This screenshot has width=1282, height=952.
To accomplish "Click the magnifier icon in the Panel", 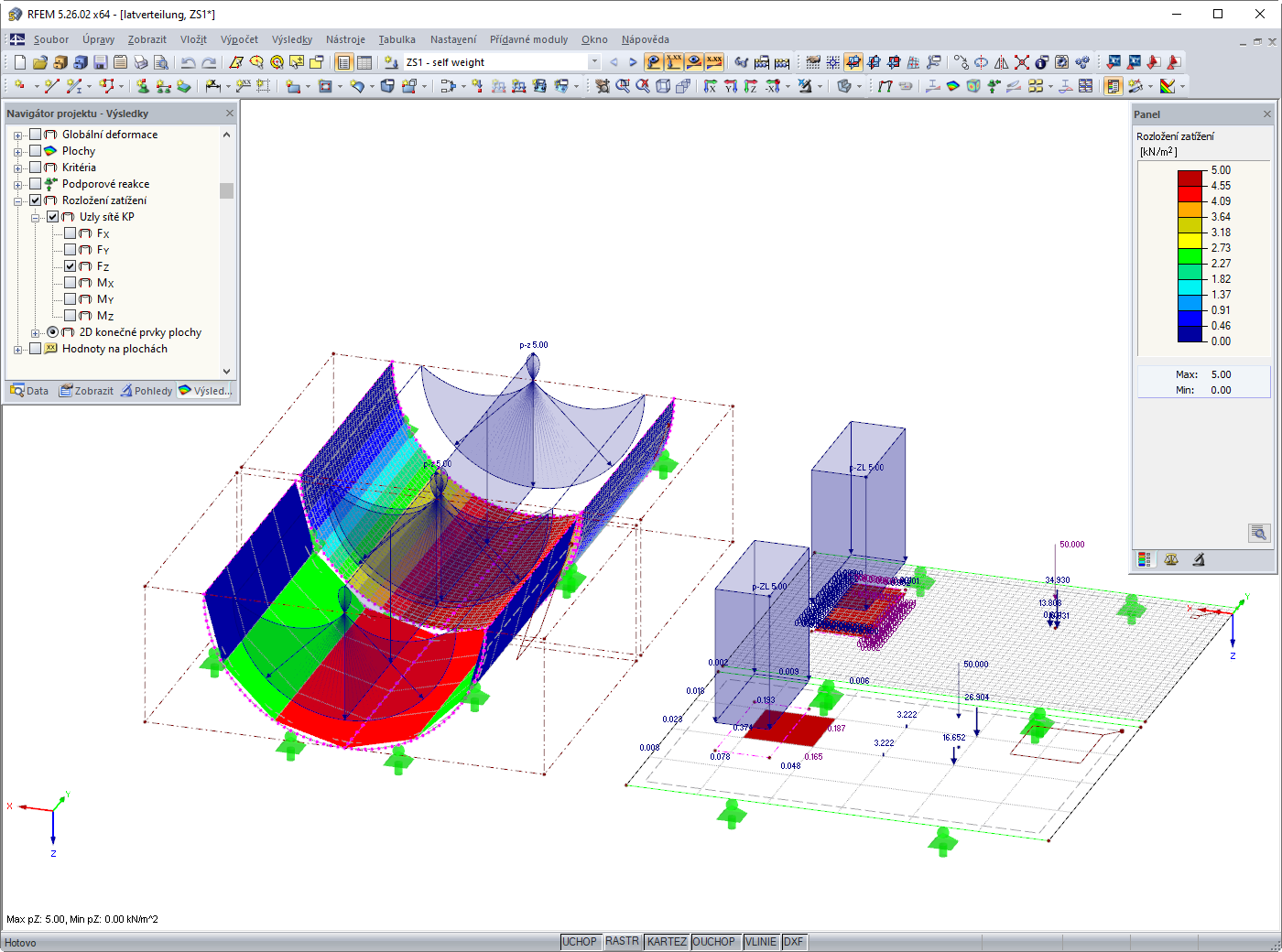I will pos(1259,533).
